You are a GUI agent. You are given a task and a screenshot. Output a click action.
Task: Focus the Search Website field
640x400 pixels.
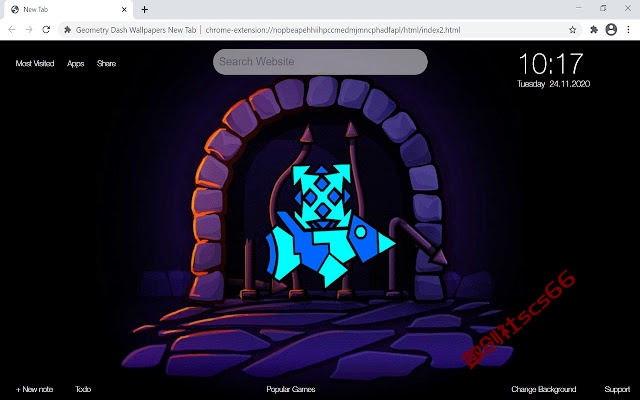click(320, 62)
